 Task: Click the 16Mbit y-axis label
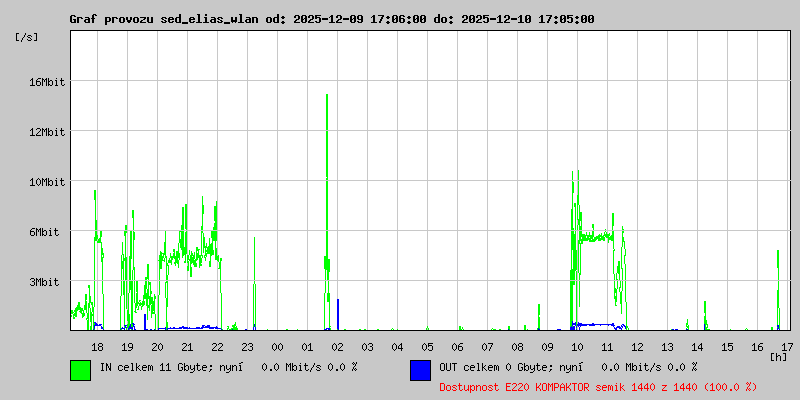pyautogui.click(x=46, y=82)
